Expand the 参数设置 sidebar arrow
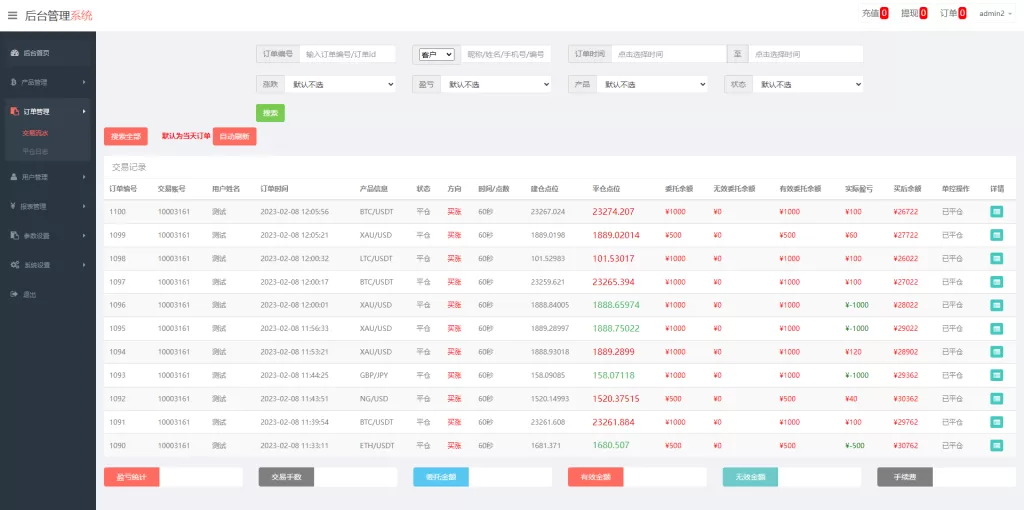Viewport: 1024px width, 510px height. (84, 236)
